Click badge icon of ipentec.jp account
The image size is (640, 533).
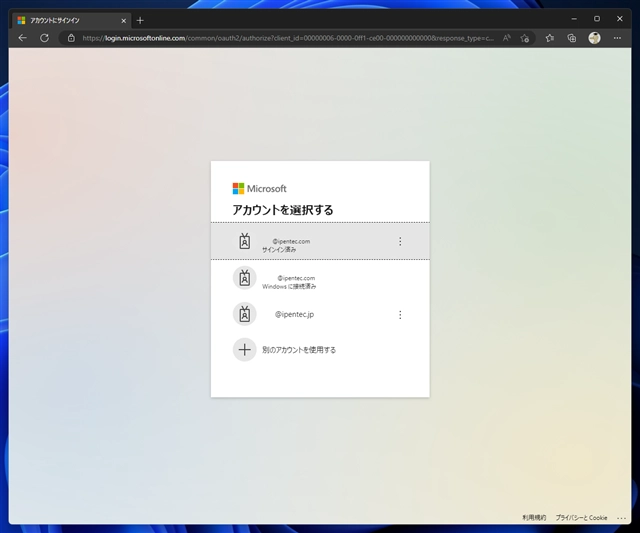pyautogui.click(x=244, y=314)
